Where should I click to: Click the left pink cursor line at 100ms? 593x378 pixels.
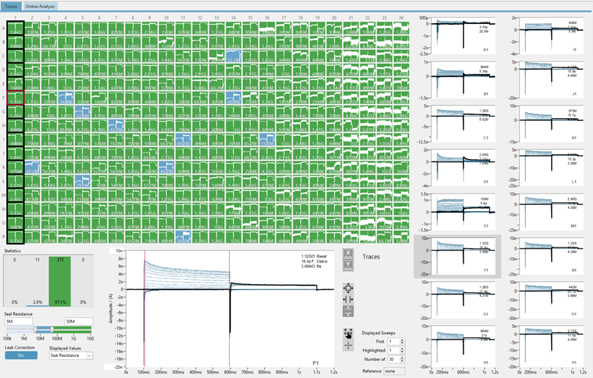coord(144,308)
